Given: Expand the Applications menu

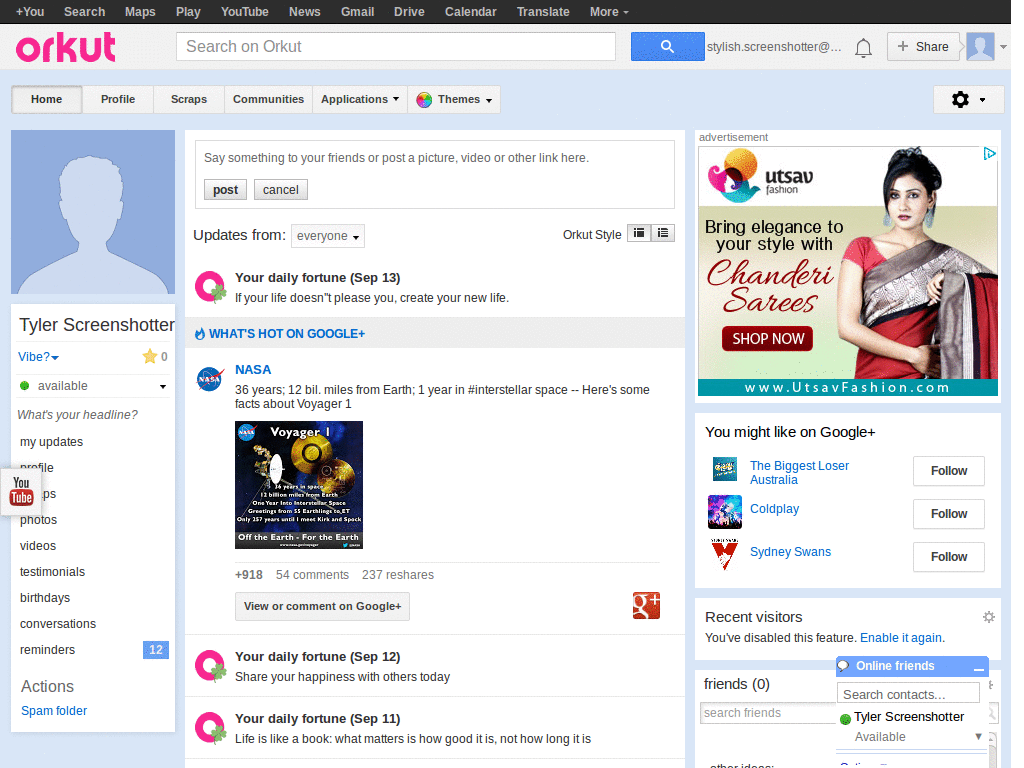Looking at the screenshot, I should (x=360, y=99).
